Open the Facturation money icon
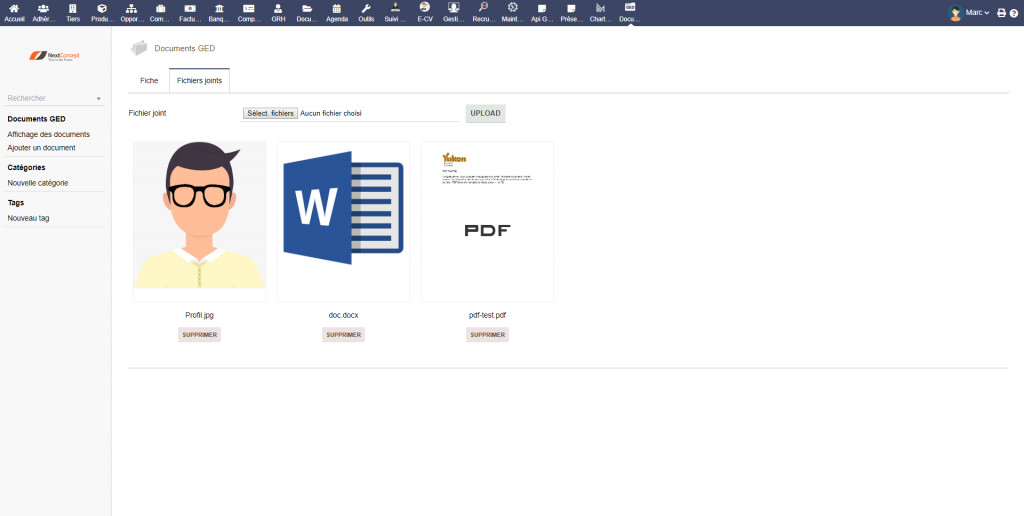Screen dimensions: 1024x516 pos(190,8)
